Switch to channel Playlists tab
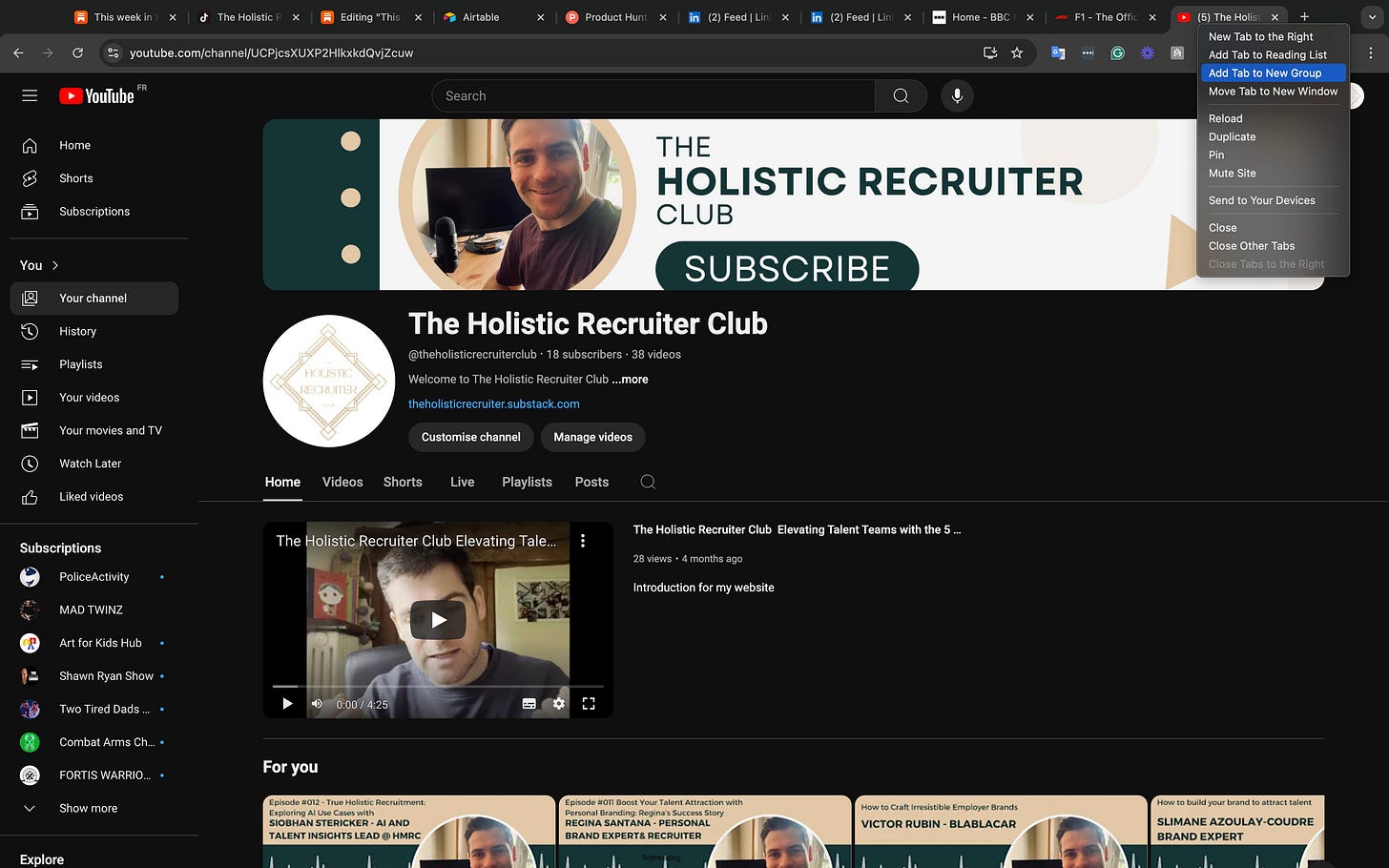The image size is (1389, 868). point(527,482)
